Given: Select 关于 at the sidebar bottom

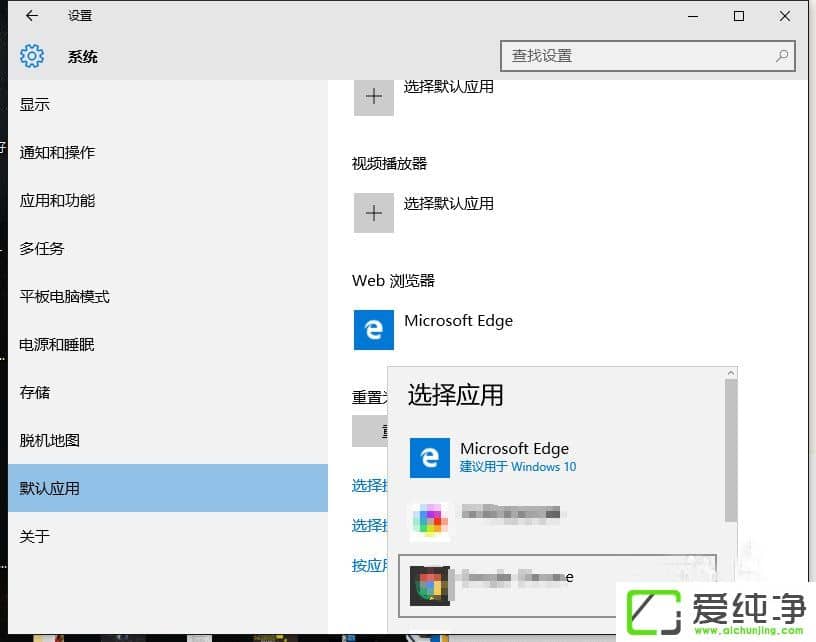Looking at the screenshot, I should (36, 537).
